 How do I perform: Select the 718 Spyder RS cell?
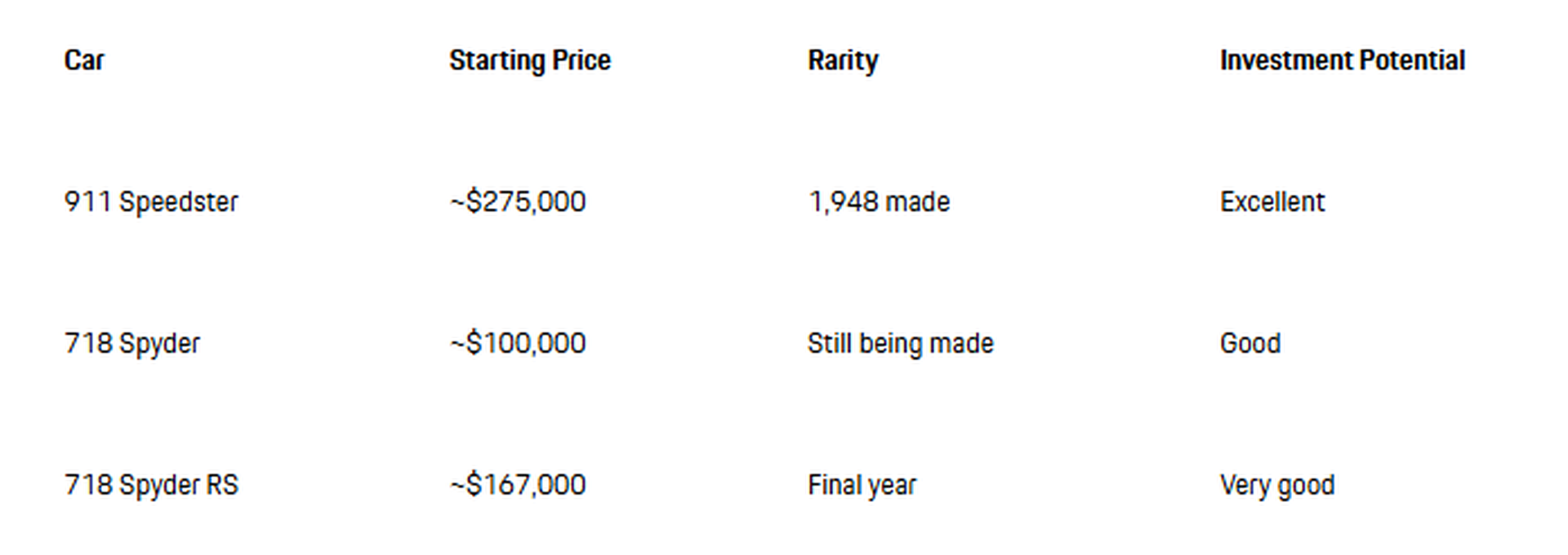pyautogui.click(x=151, y=485)
